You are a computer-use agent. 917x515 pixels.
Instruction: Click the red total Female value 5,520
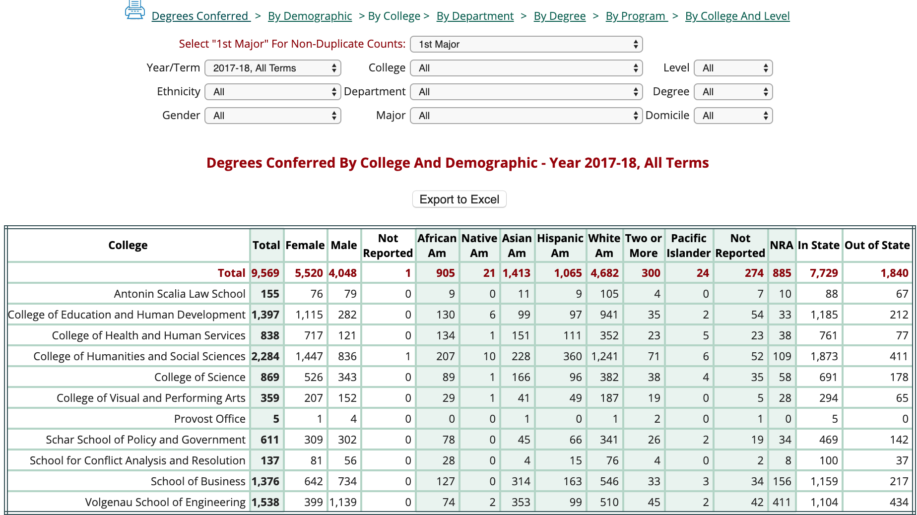[309, 273]
